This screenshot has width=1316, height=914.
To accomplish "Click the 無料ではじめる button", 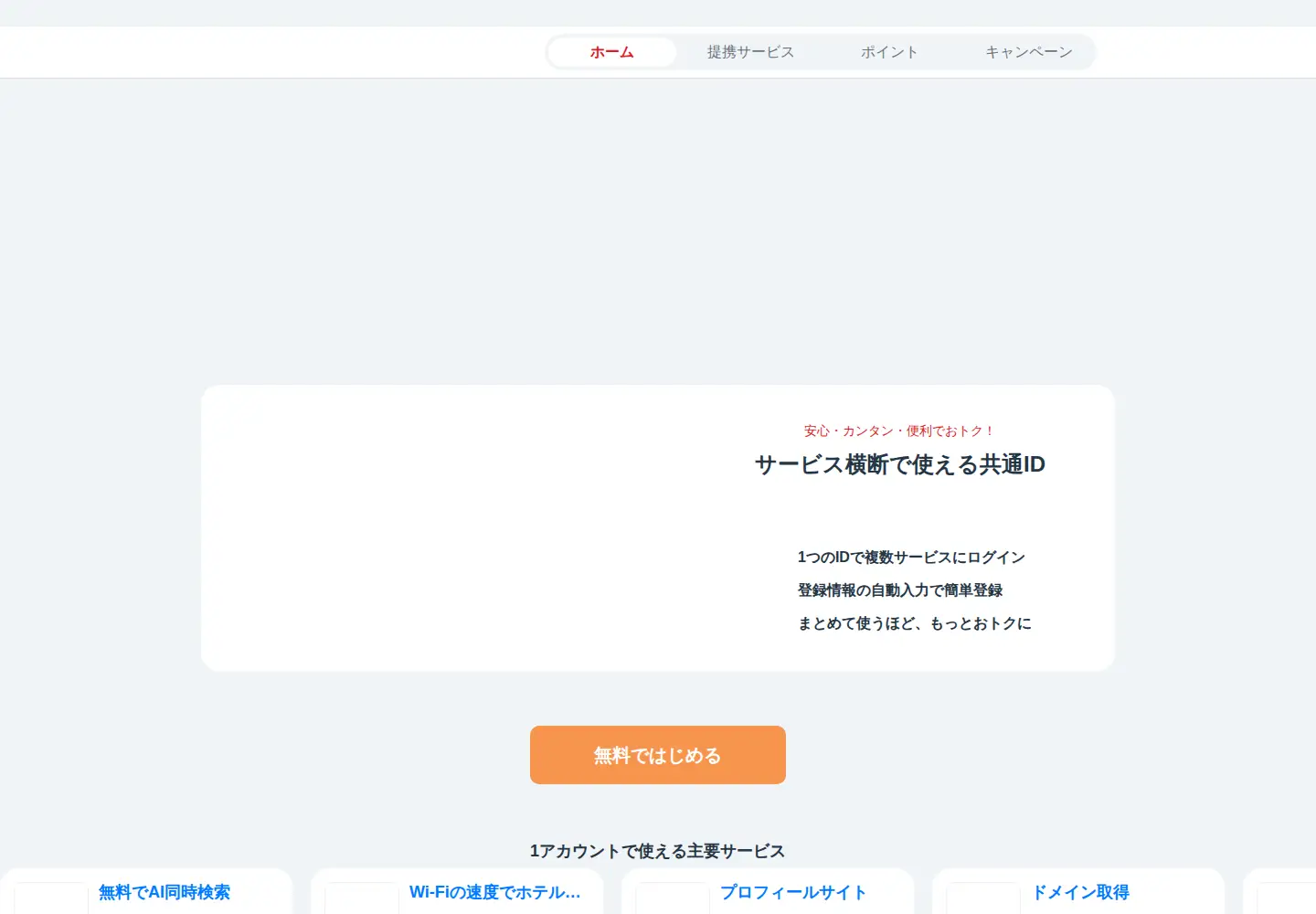I will [x=658, y=755].
